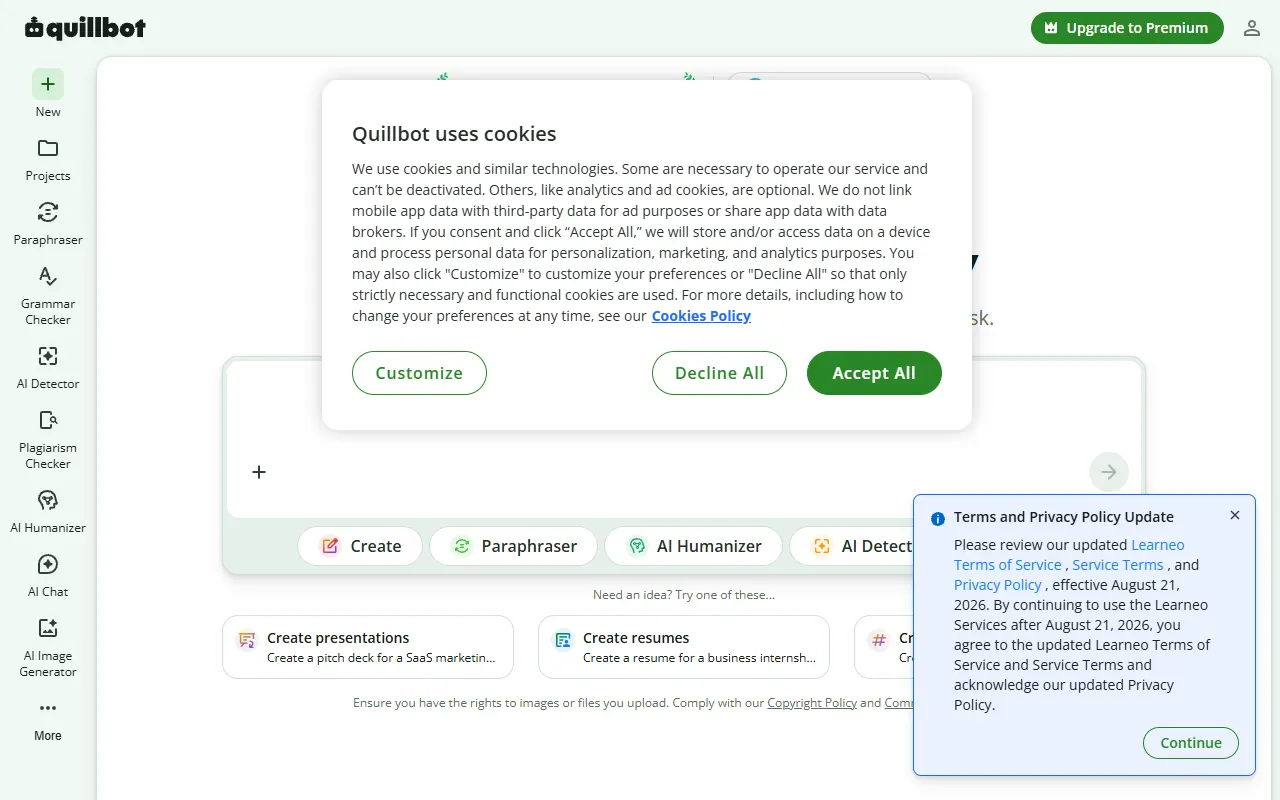Open AI Detector from sidebar
1280x800 pixels.
(x=48, y=356)
